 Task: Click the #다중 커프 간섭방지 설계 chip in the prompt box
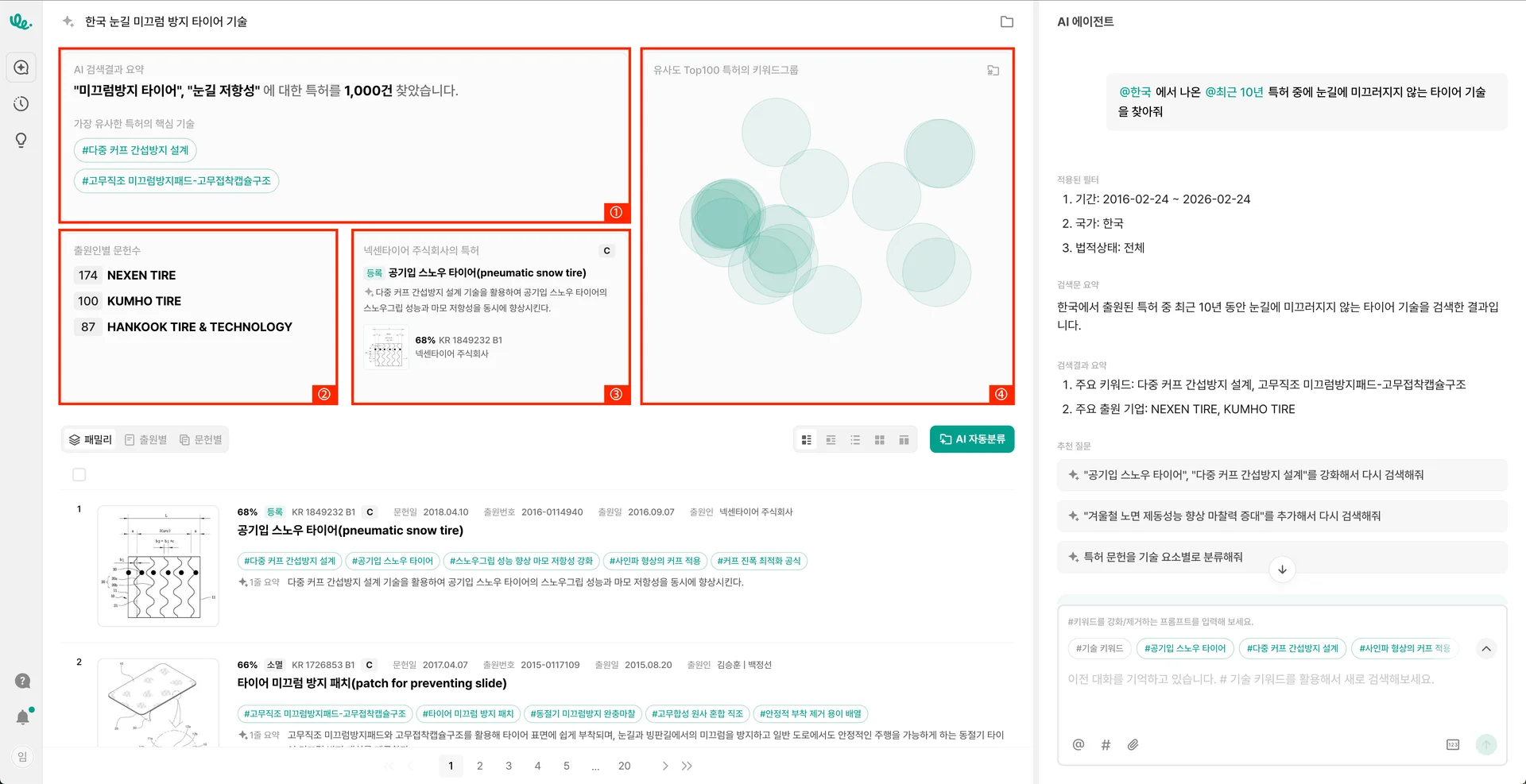pos(1293,648)
